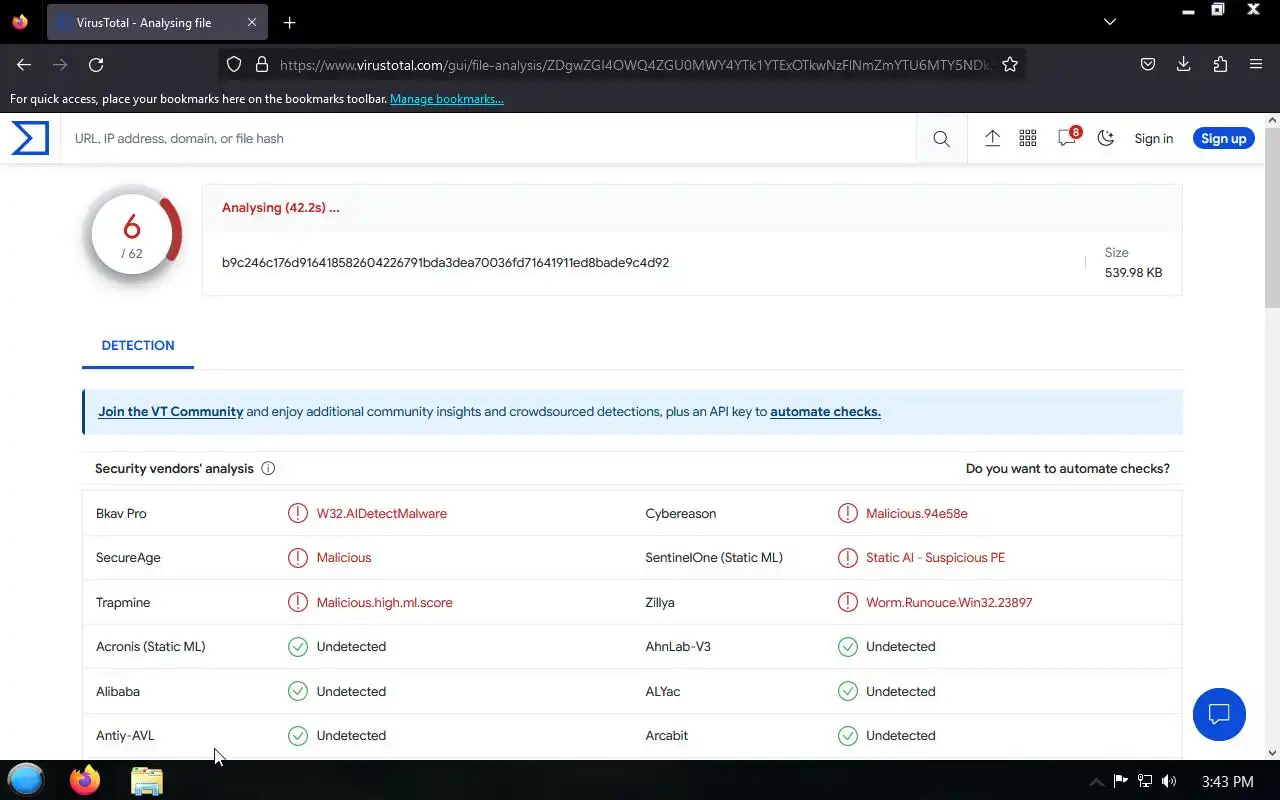The height and width of the screenshot is (800, 1280).
Task: Click the Acronis Undetected check icon
Action: click(x=298, y=647)
